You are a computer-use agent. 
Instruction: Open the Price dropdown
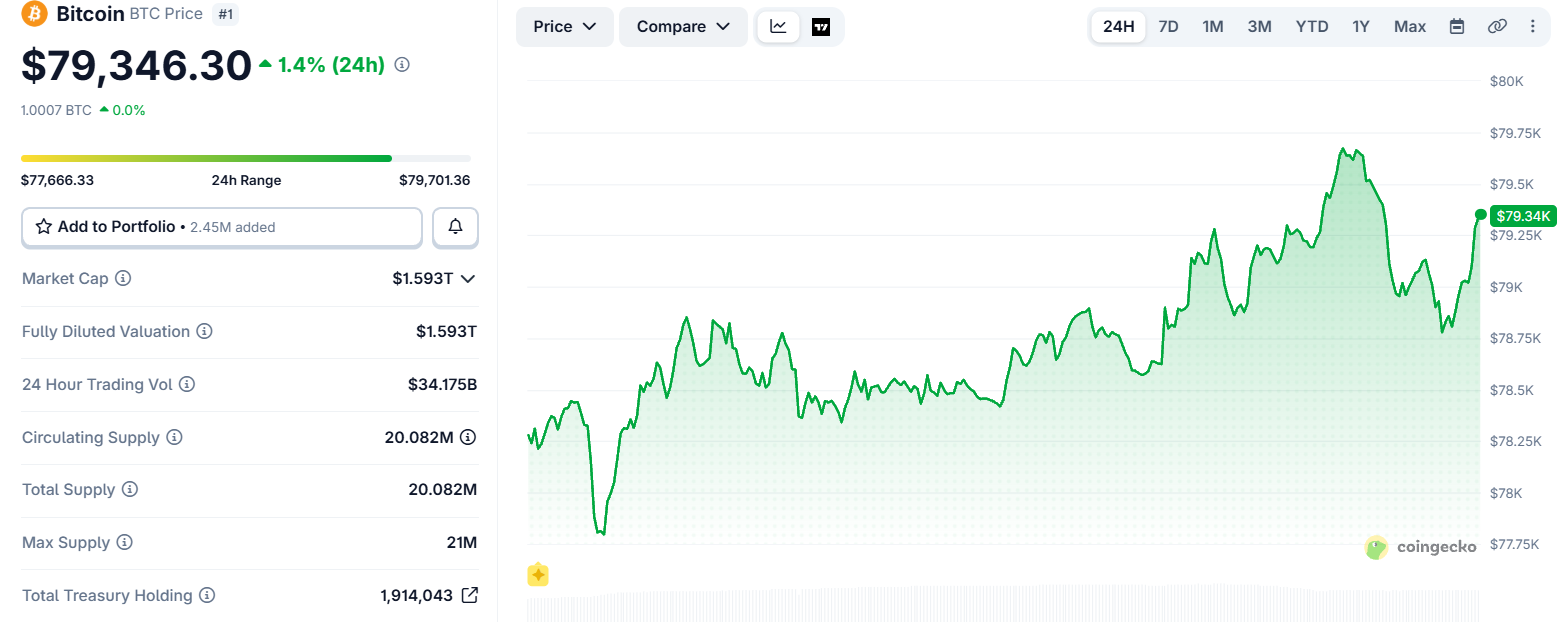tap(565, 27)
